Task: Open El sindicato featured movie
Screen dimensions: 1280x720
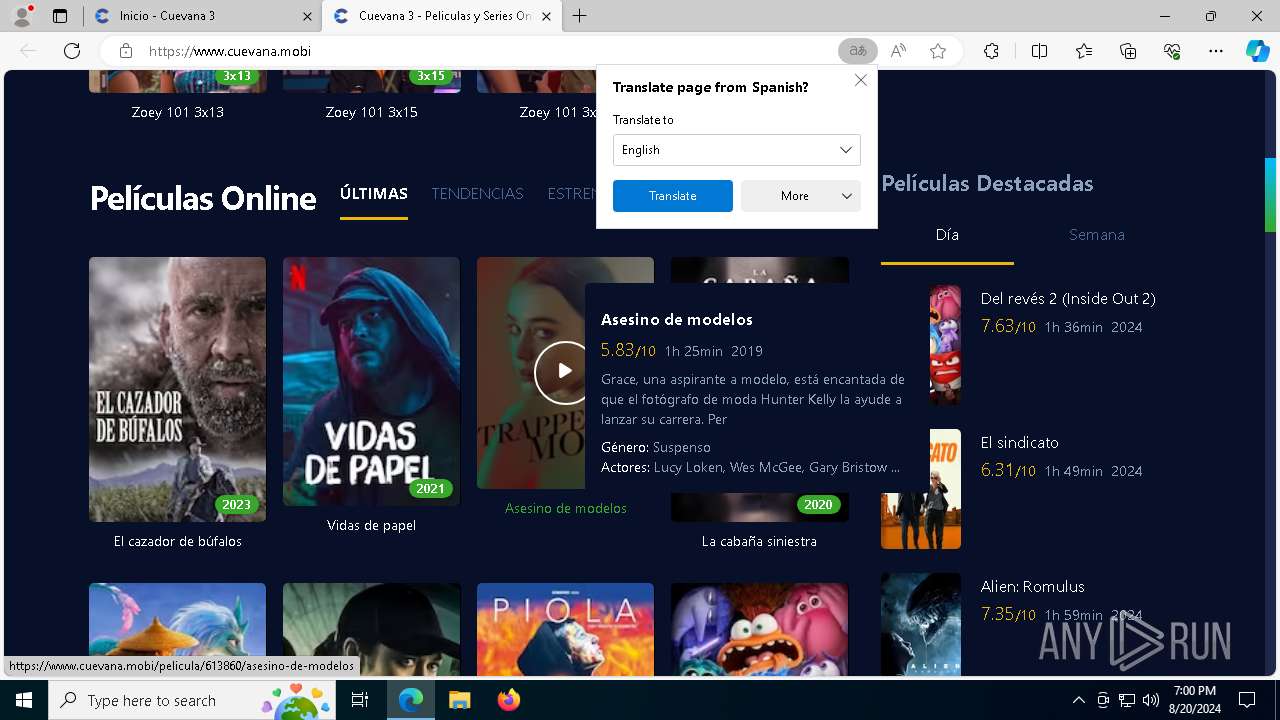Action: [1019, 442]
